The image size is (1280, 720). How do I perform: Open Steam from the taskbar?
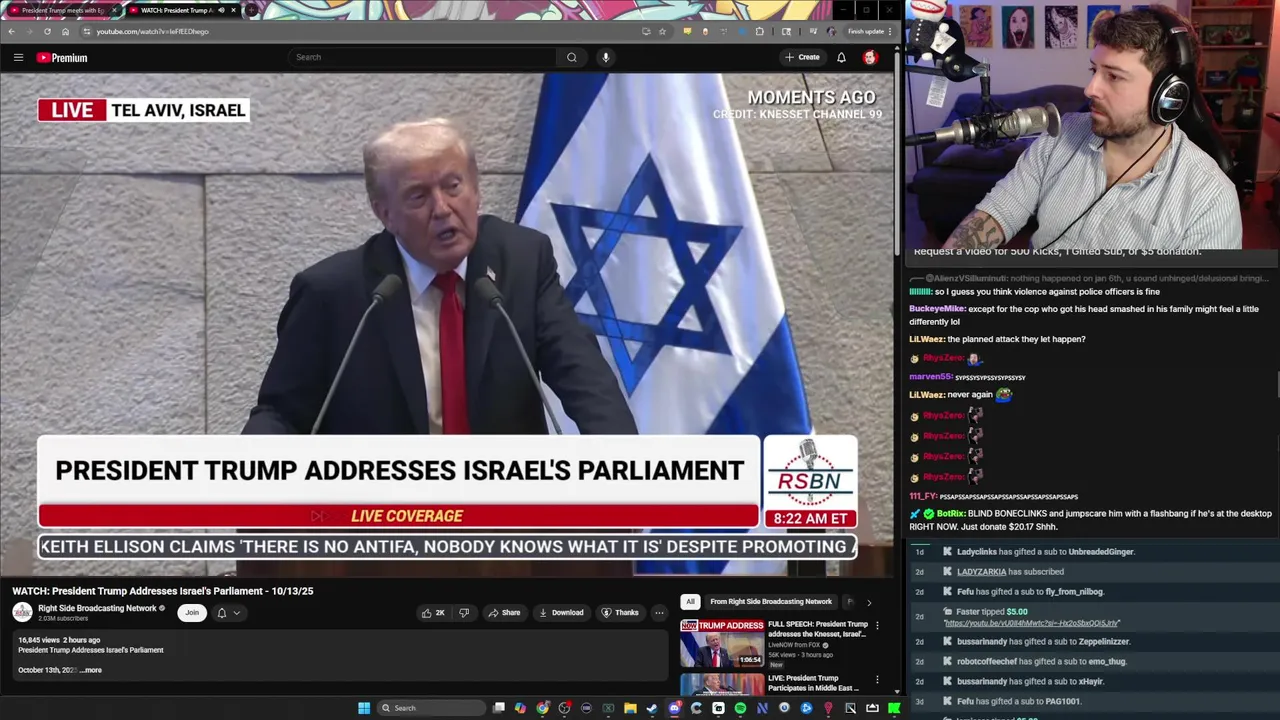click(652, 708)
